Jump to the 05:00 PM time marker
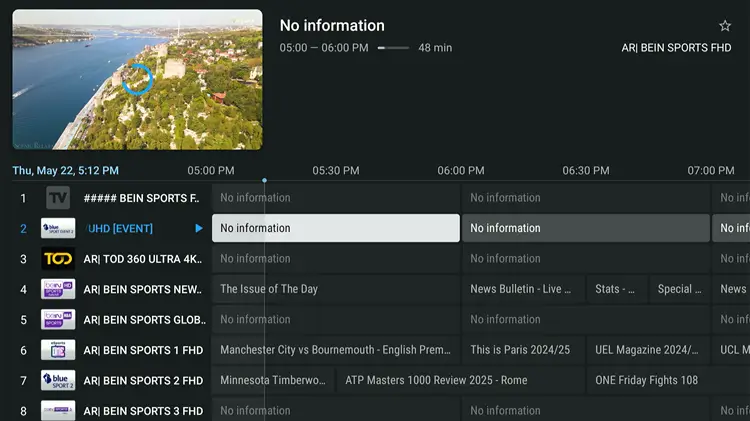This screenshot has width=750, height=421. pyautogui.click(x=211, y=171)
